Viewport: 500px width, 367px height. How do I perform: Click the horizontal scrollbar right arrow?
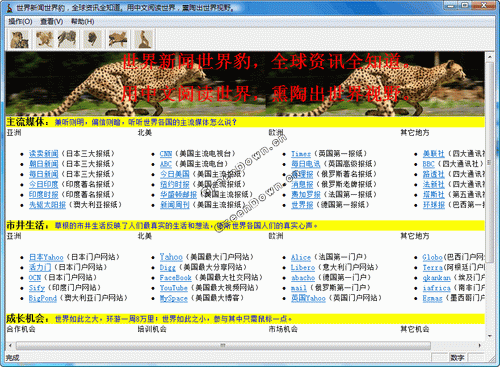pyautogui.click(x=480, y=346)
